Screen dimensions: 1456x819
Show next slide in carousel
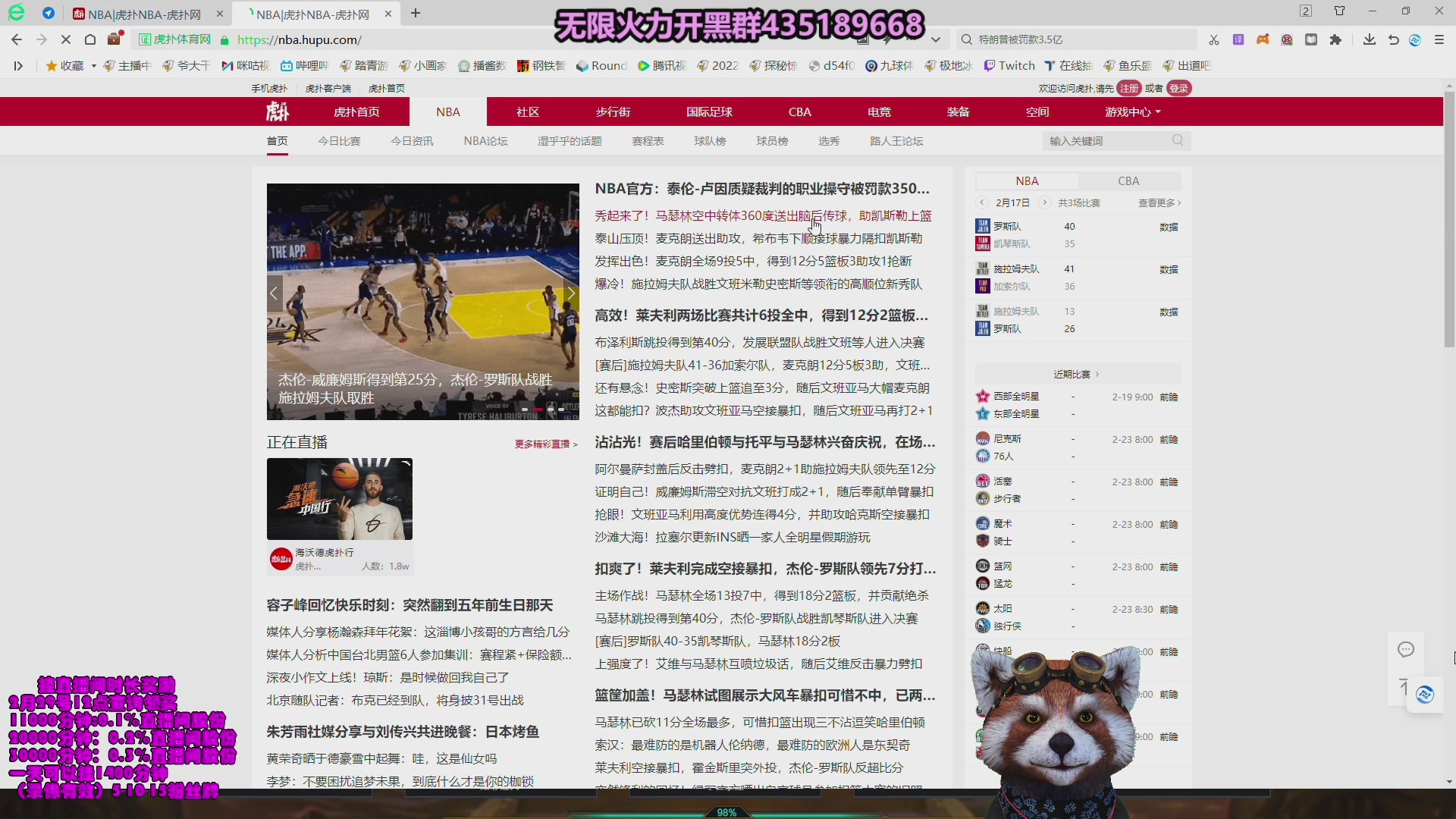click(x=571, y=293)
